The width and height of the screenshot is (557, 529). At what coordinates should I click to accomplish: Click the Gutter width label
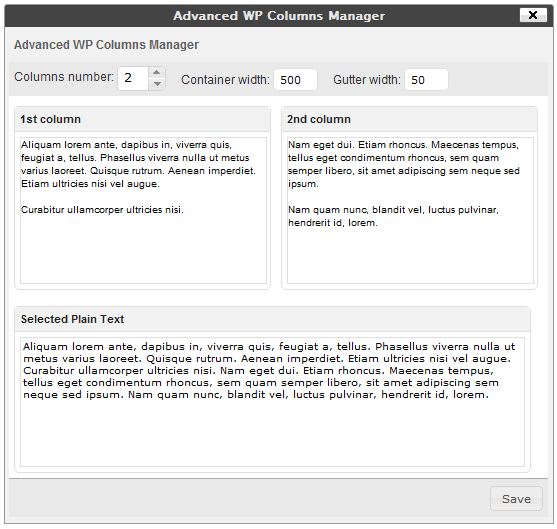tap(367, 80)
